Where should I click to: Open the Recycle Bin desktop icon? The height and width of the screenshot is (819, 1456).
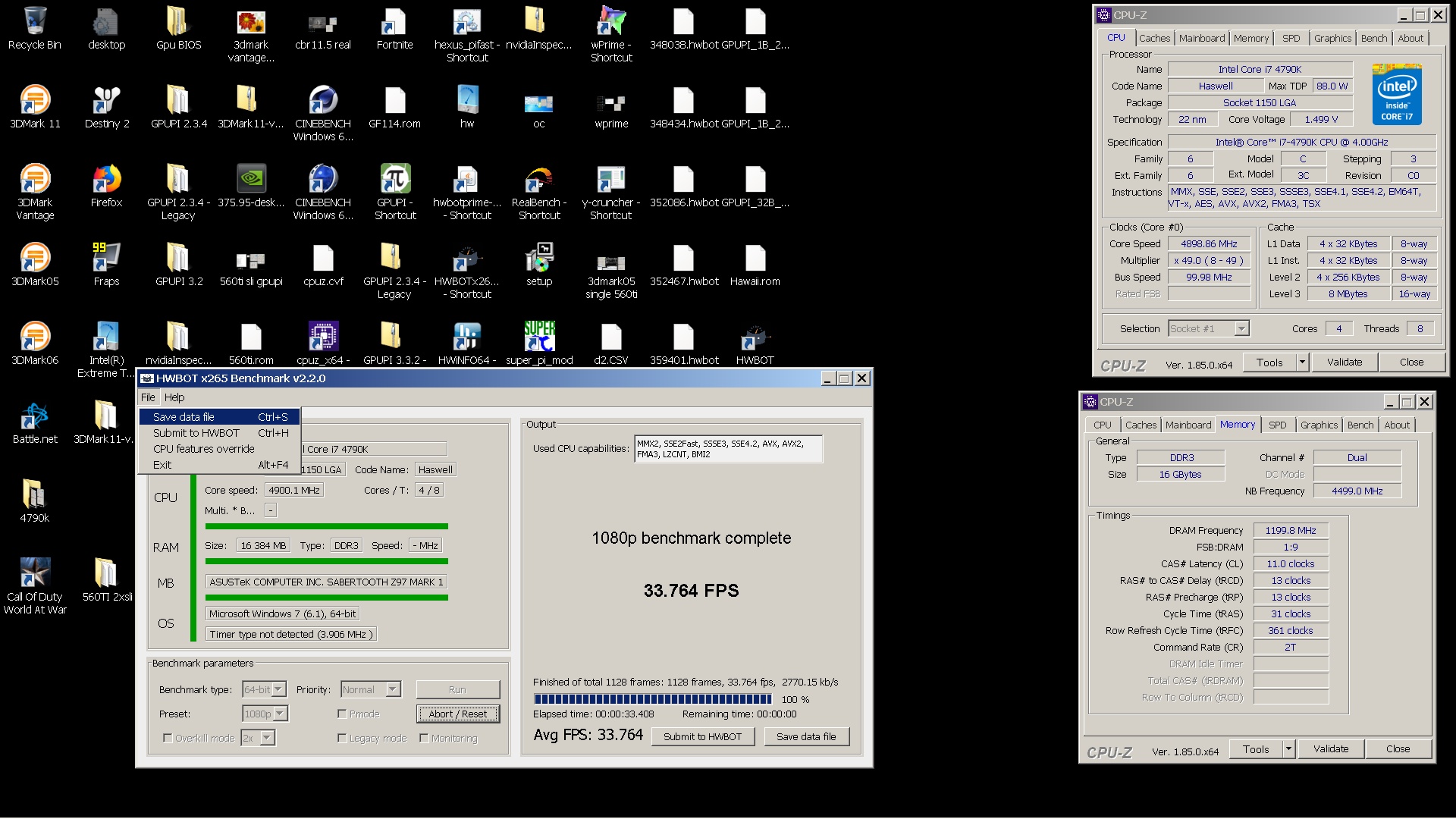pyautogui.click(x=34, y=29)
